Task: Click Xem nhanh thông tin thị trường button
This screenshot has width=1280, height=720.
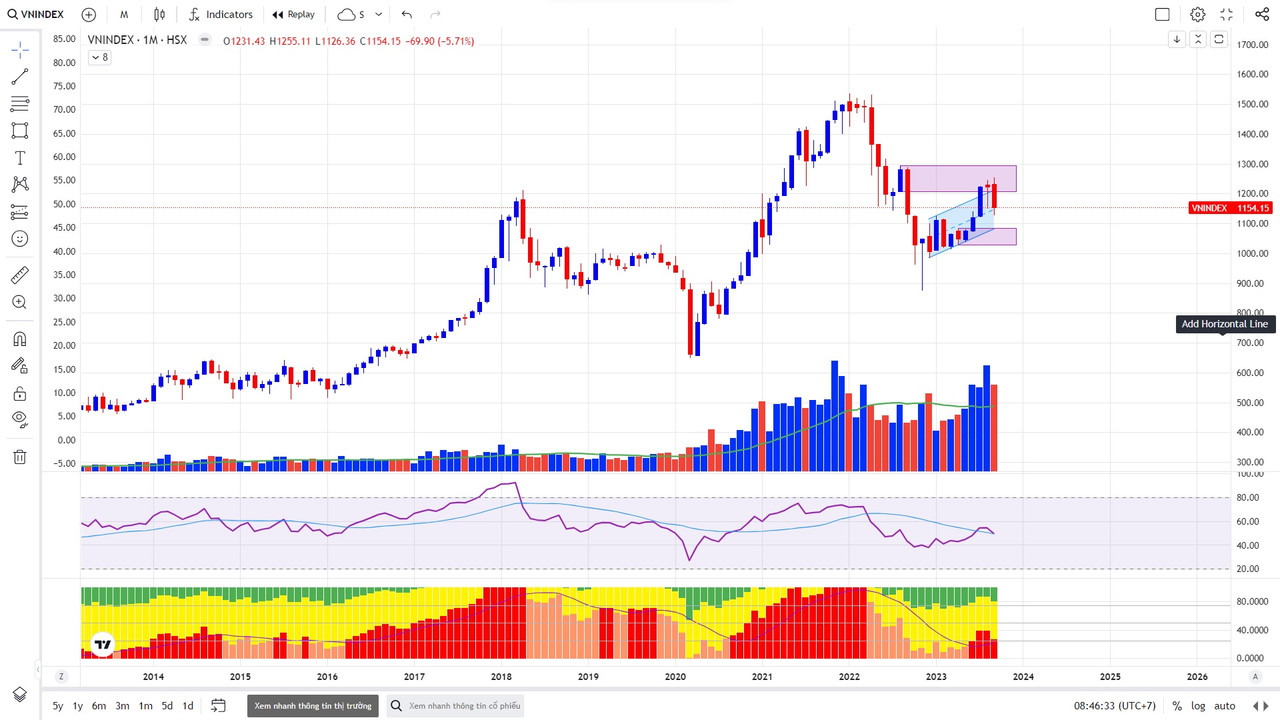Action: [313, 706]
